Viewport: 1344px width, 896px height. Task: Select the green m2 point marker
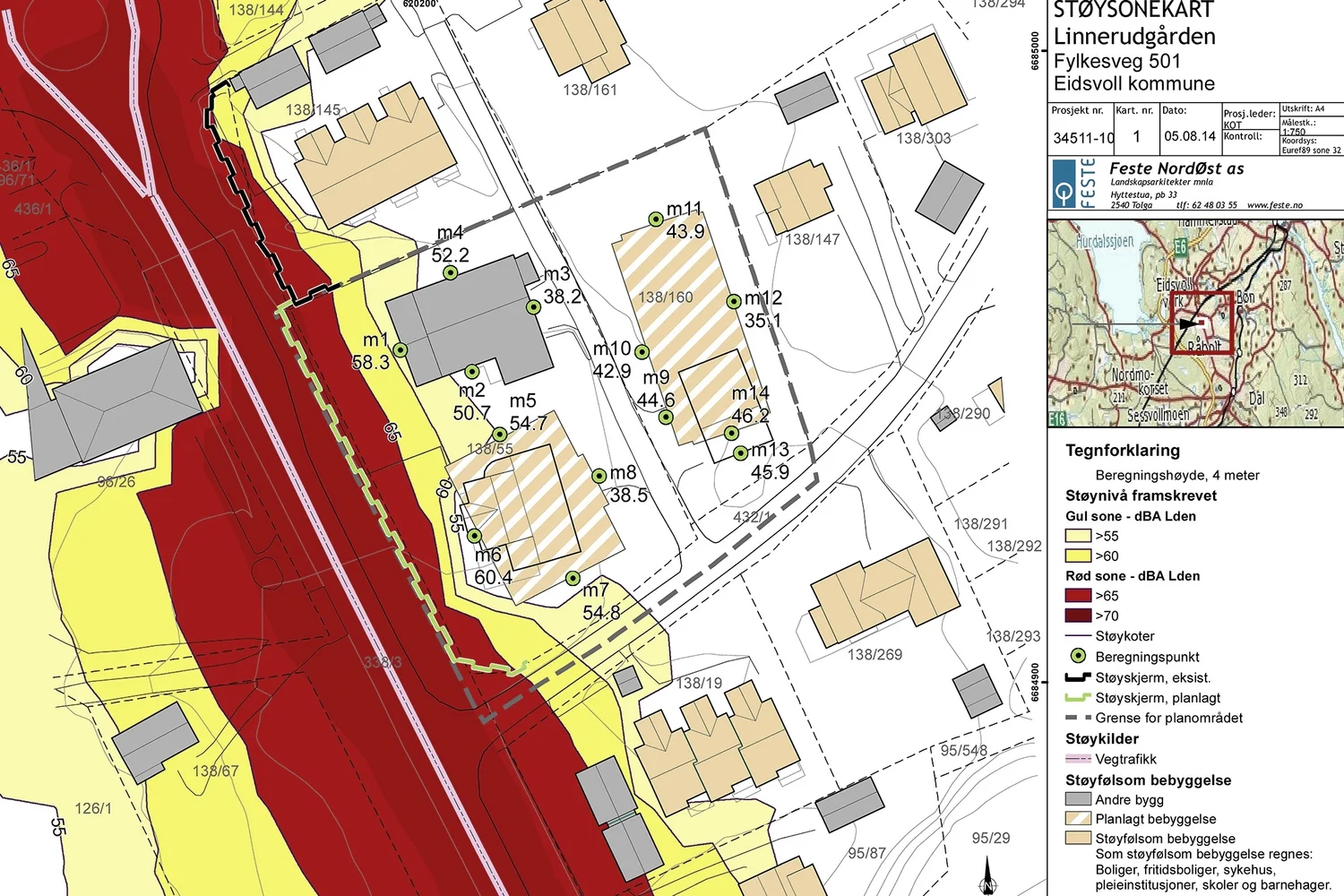[472, 371]
